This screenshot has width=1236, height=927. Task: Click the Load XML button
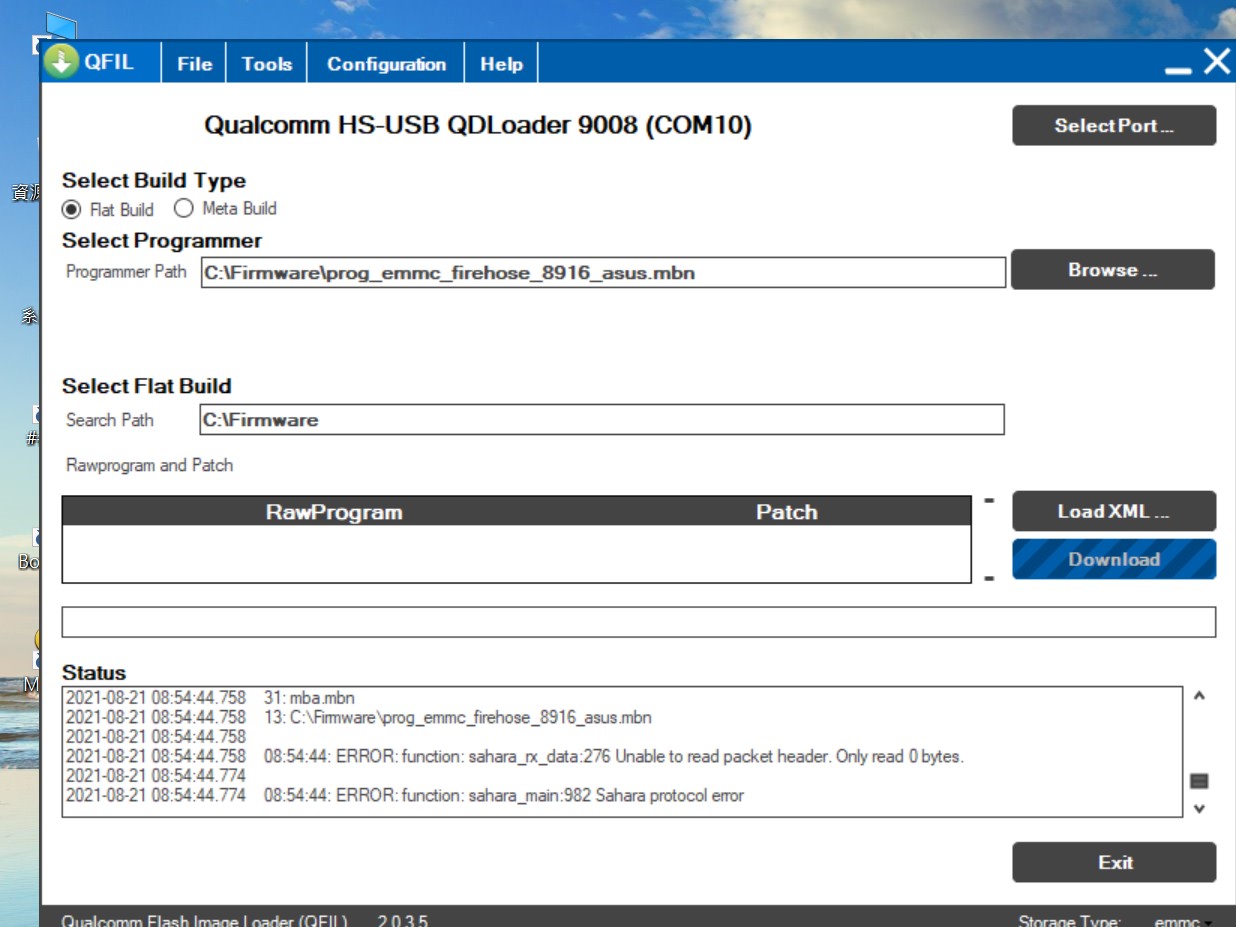1114,511
